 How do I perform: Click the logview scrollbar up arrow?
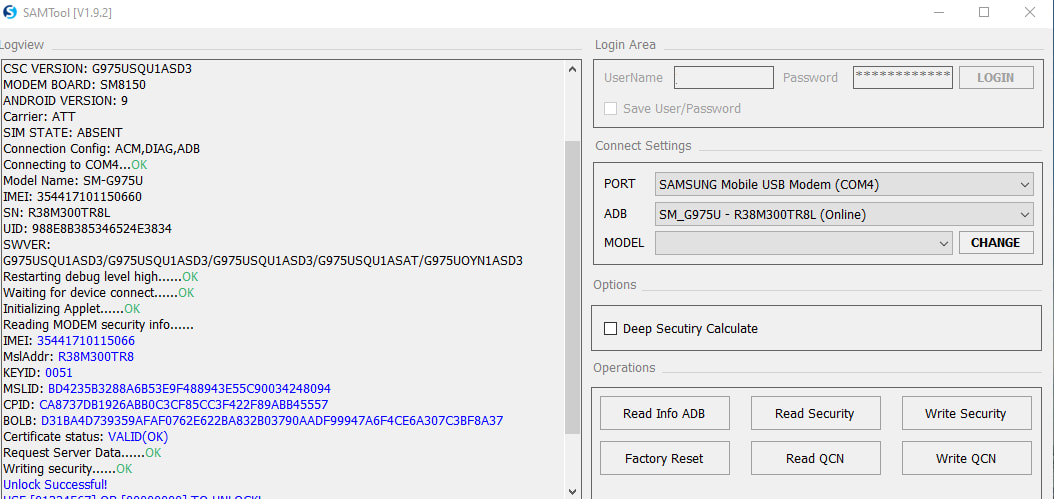click(572, 69)
